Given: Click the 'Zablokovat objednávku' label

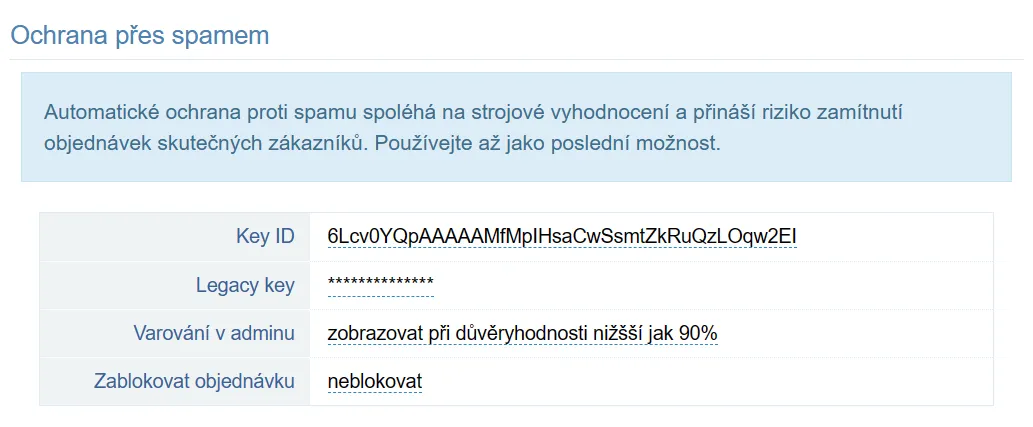Looking at the screenshot, I should click(x=194, y=382).
